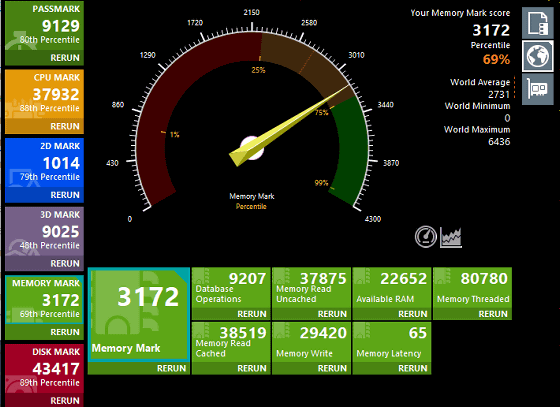Switch to the speedometer gauge view icon
560x407 pixels.
(x=425, y=236)
